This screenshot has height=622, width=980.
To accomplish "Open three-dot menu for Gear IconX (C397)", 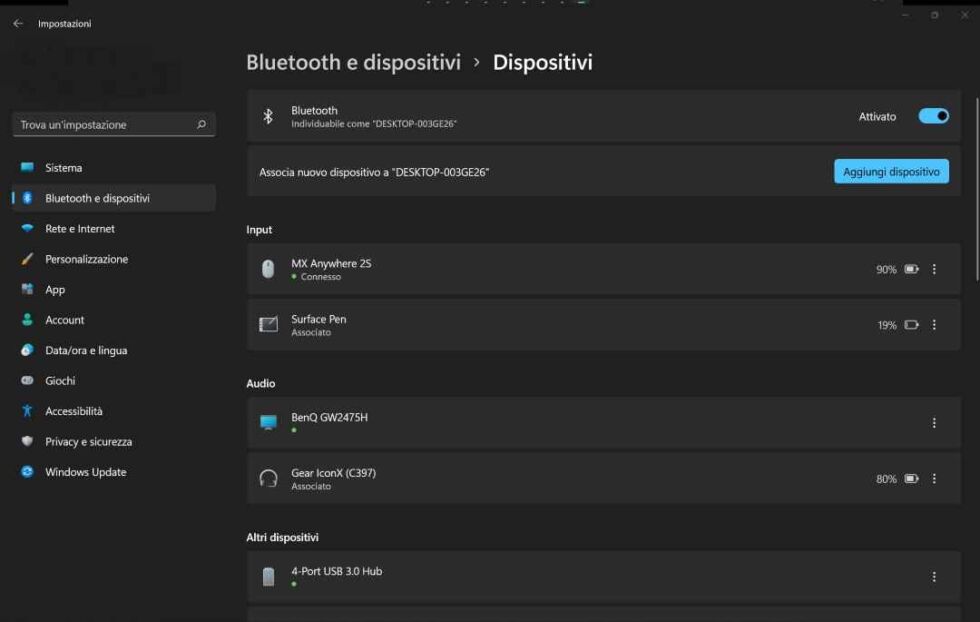I will (x=934, y=478).
